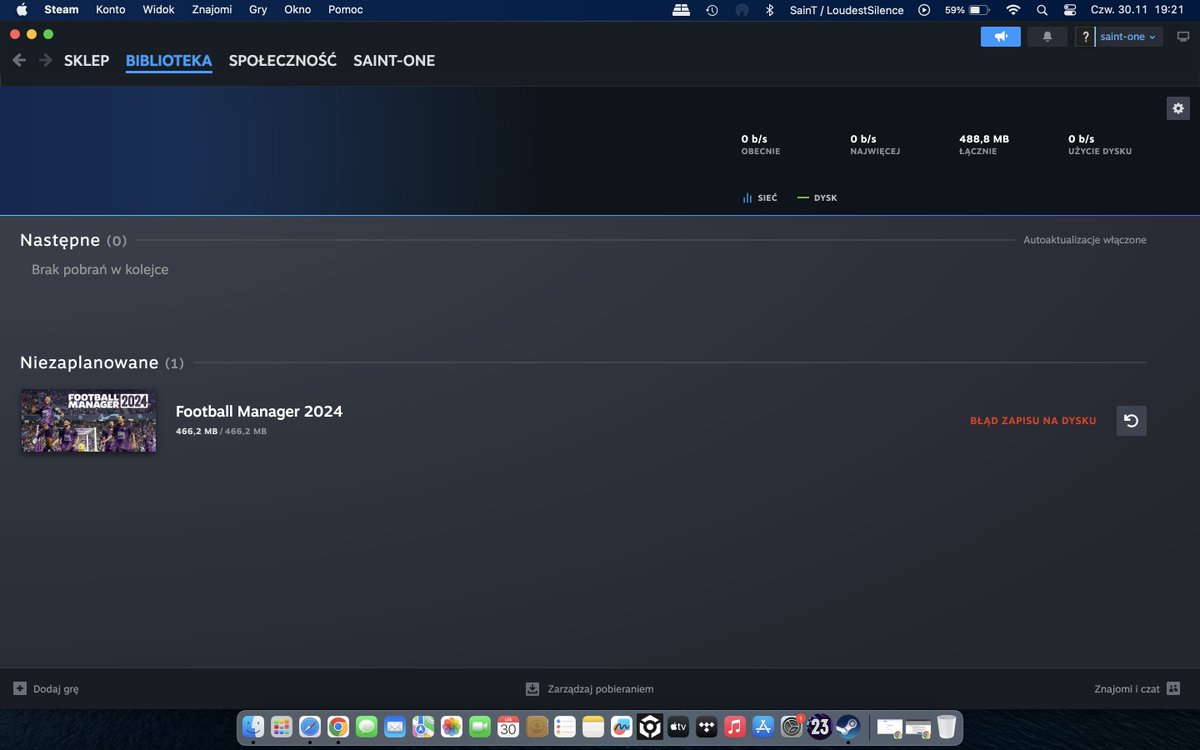Viewport: 1200px width, 750px height.
Task: Open Spotlight search magnifier
Action: pos(1042,10)
